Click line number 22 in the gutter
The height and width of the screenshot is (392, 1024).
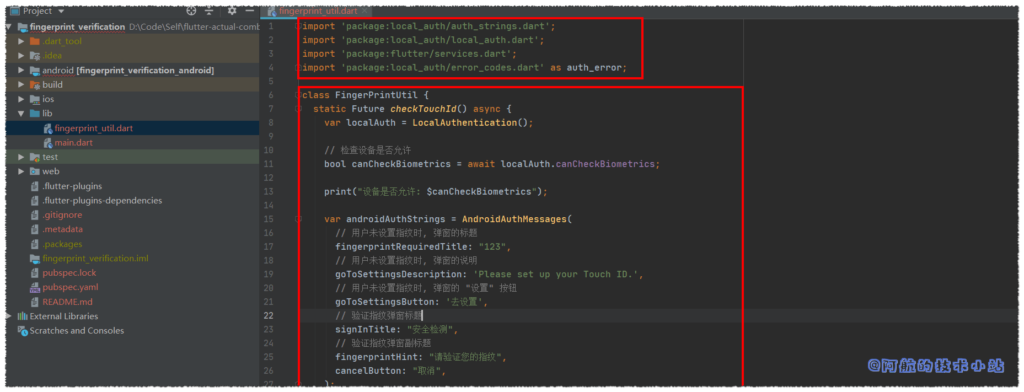[268, 315]
